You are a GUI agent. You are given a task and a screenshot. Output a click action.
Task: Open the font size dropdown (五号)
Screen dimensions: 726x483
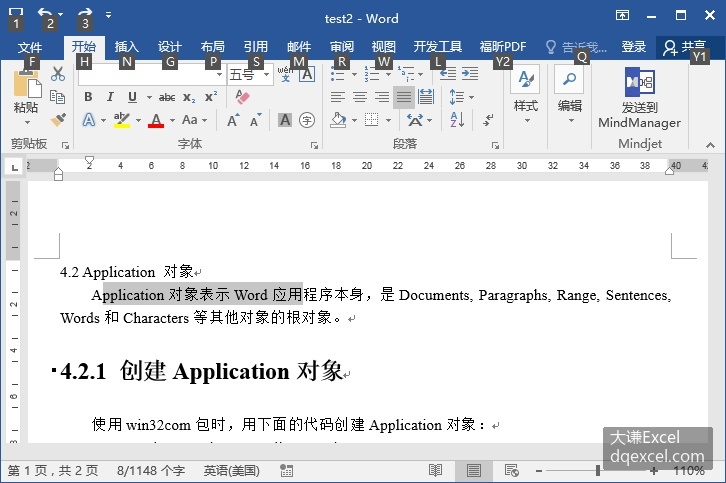[x=267, y=74]
